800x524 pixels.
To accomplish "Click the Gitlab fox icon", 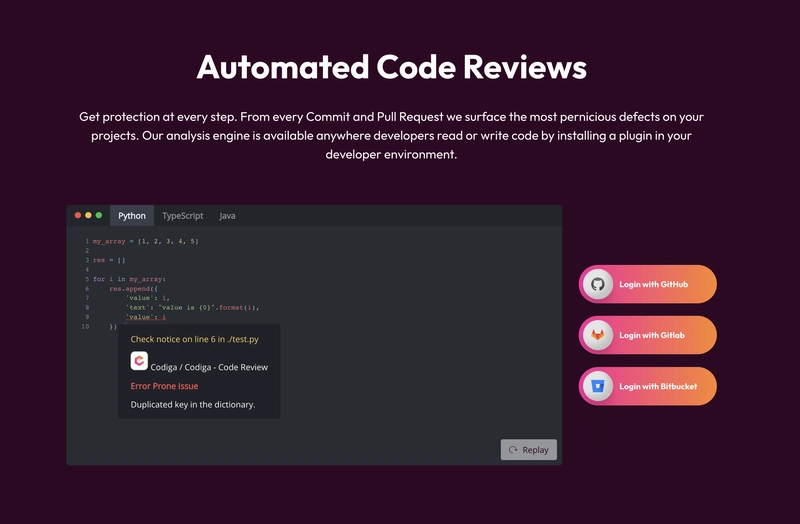I will 597,335.
